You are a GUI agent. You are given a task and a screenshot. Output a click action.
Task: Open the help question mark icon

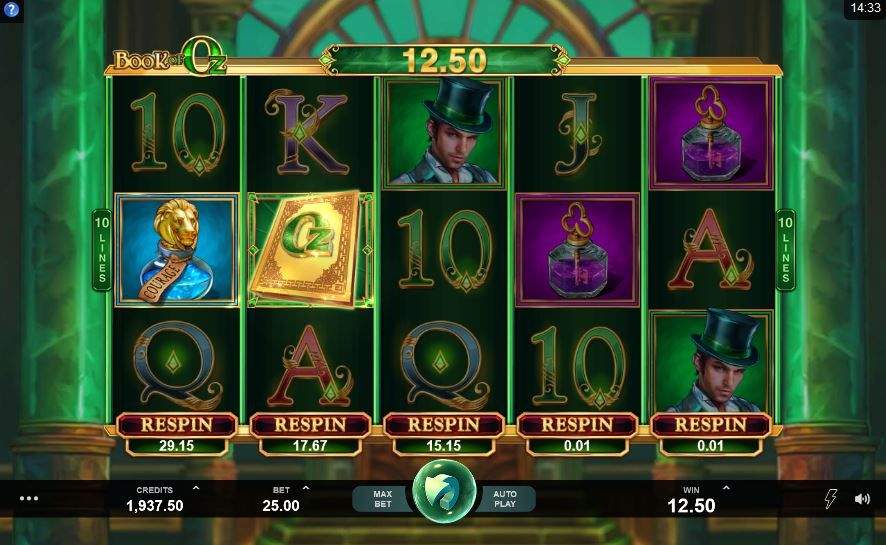[11, 10]
